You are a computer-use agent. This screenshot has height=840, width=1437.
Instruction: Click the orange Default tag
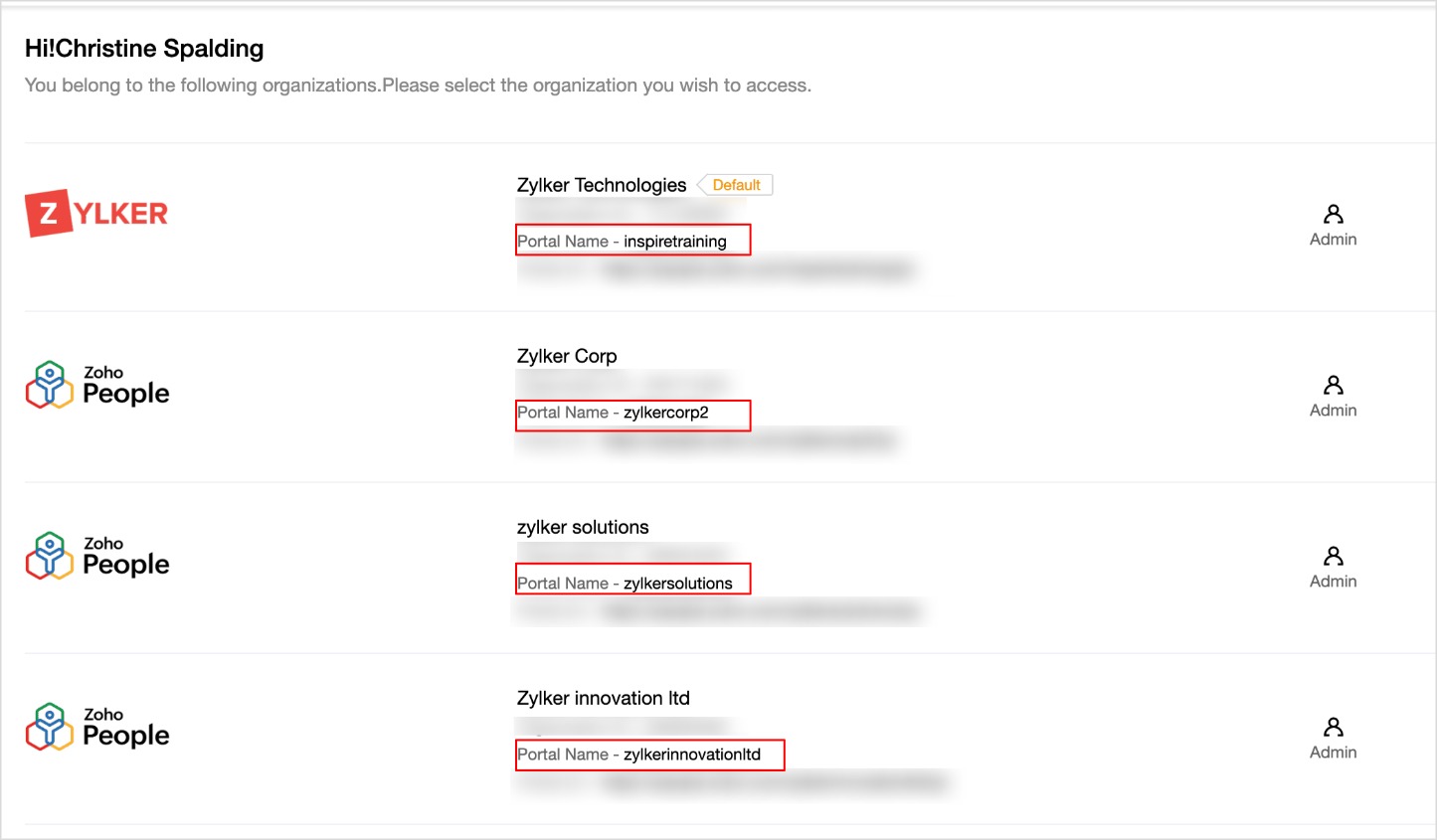click(x=736, y=185)
